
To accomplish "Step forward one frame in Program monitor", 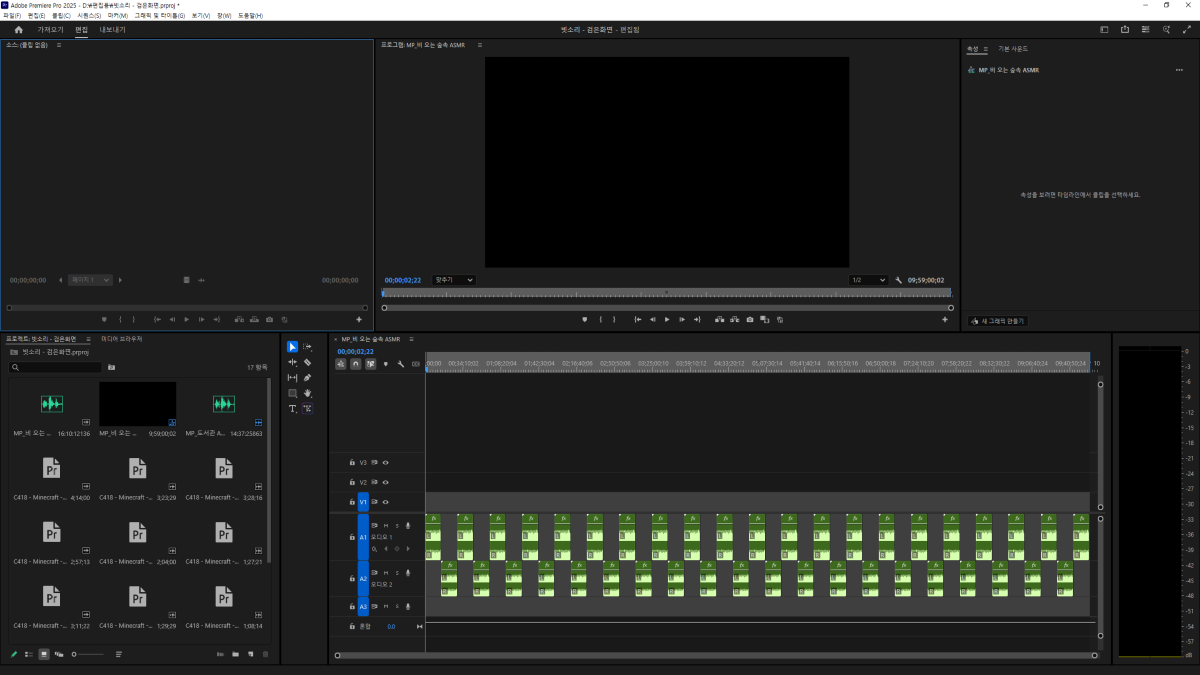I will click(x=682, y=319).
